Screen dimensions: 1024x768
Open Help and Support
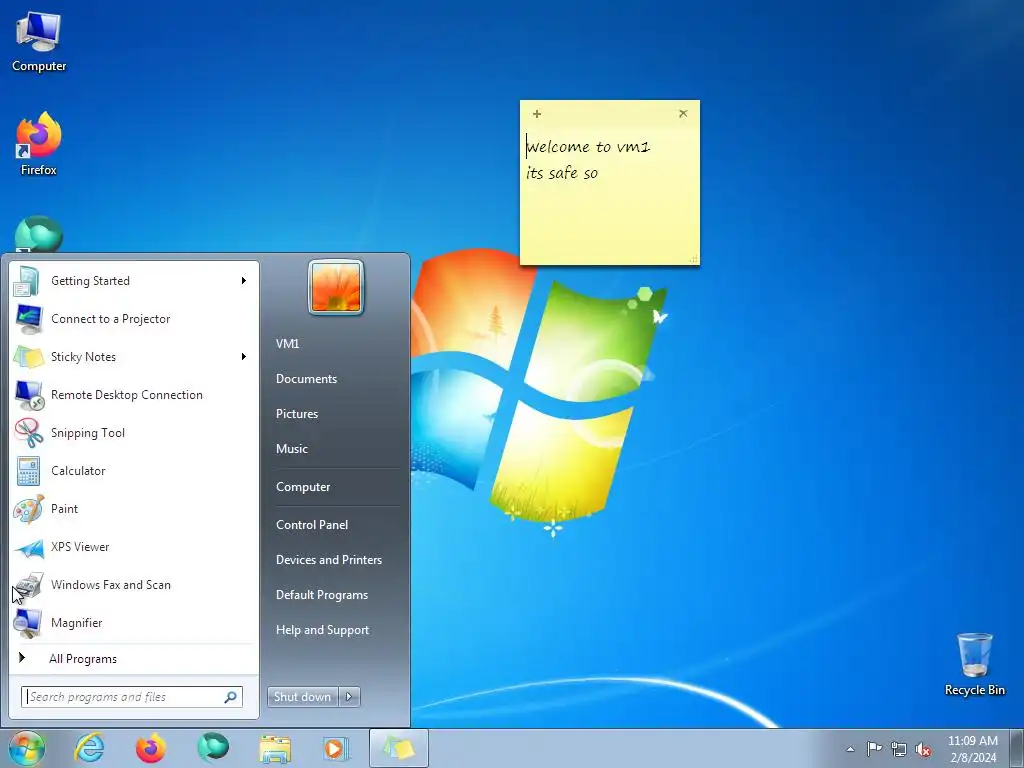pos(322,630)
